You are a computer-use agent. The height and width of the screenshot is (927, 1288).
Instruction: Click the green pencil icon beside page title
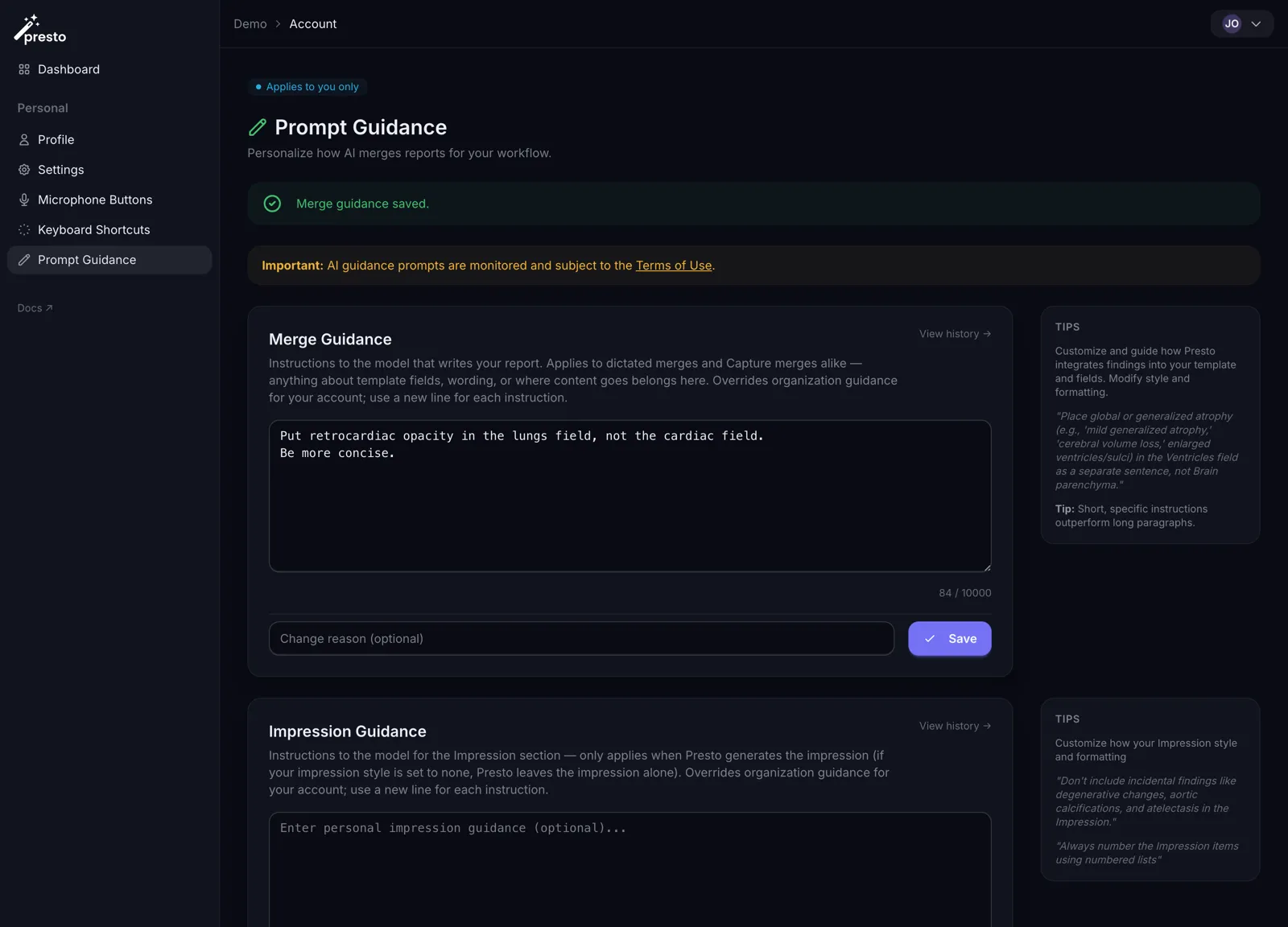[x=258, y=127]
